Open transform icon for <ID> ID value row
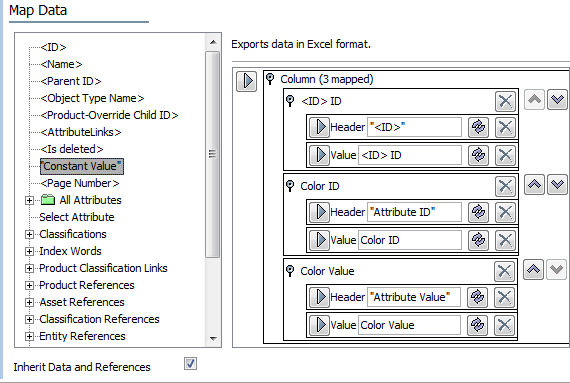Screen dimensions: 570x383 [x=478, y=155]
